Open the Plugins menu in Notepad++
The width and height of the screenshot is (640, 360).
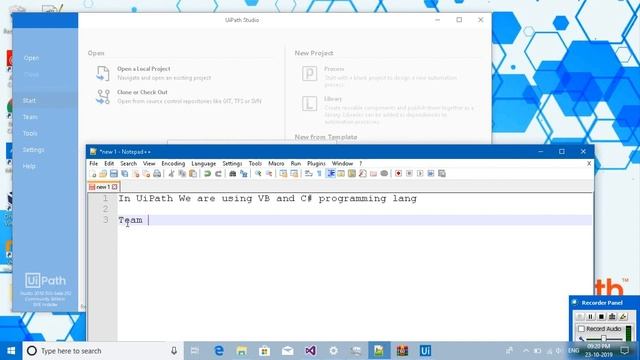[x=316, y=163]
